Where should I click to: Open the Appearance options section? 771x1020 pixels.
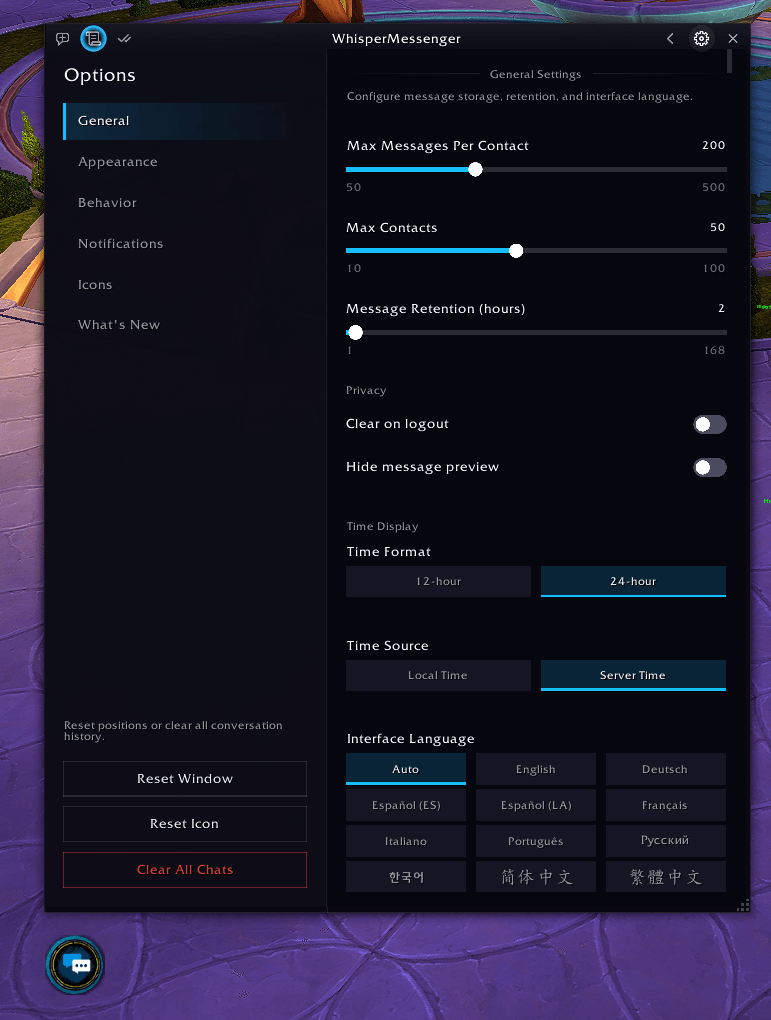tap(118, 162)
